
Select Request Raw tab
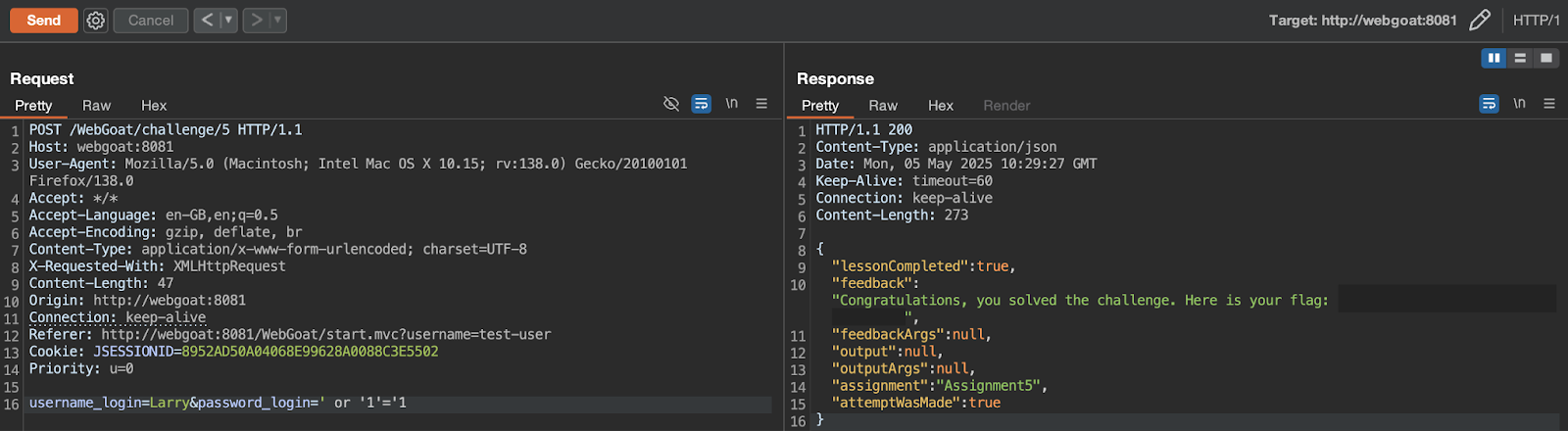(96, 105)
